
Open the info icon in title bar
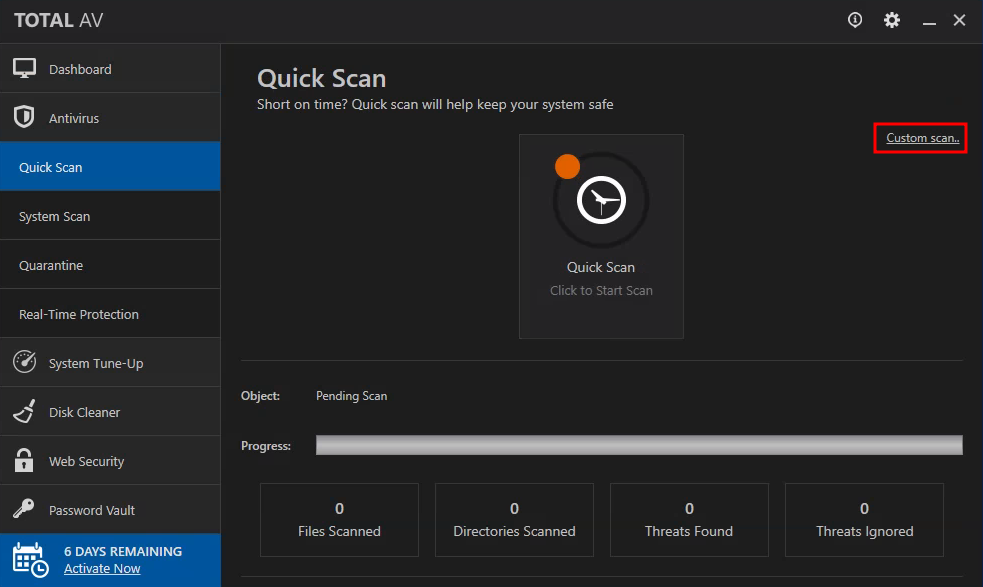854,20
